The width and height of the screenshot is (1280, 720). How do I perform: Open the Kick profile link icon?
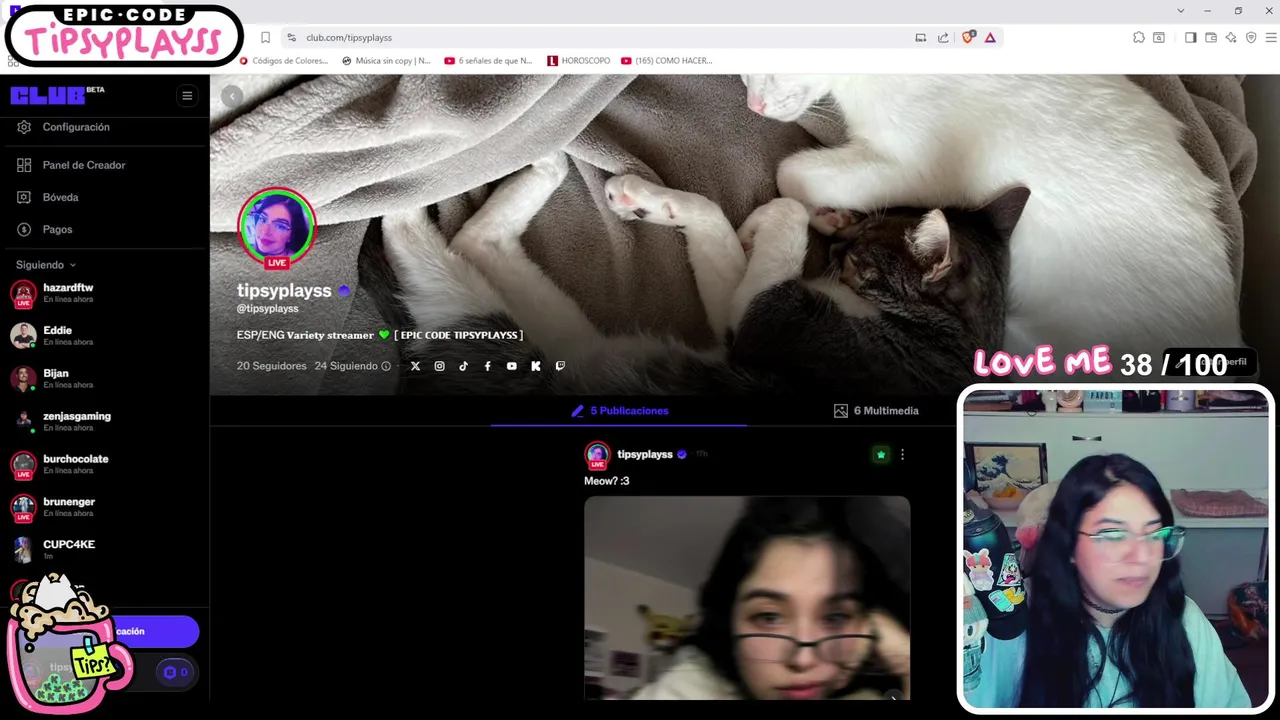click(536, 366)
